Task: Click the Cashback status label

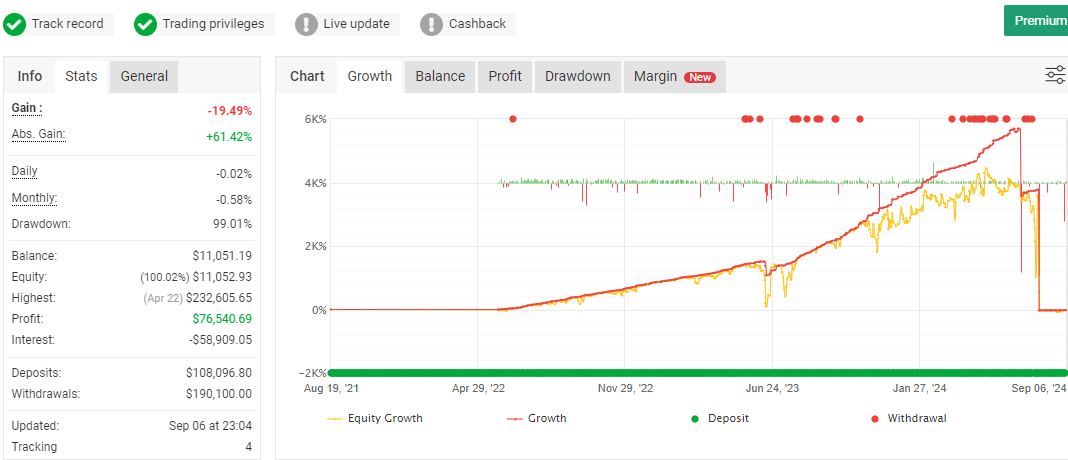Action: coord(477,24)
